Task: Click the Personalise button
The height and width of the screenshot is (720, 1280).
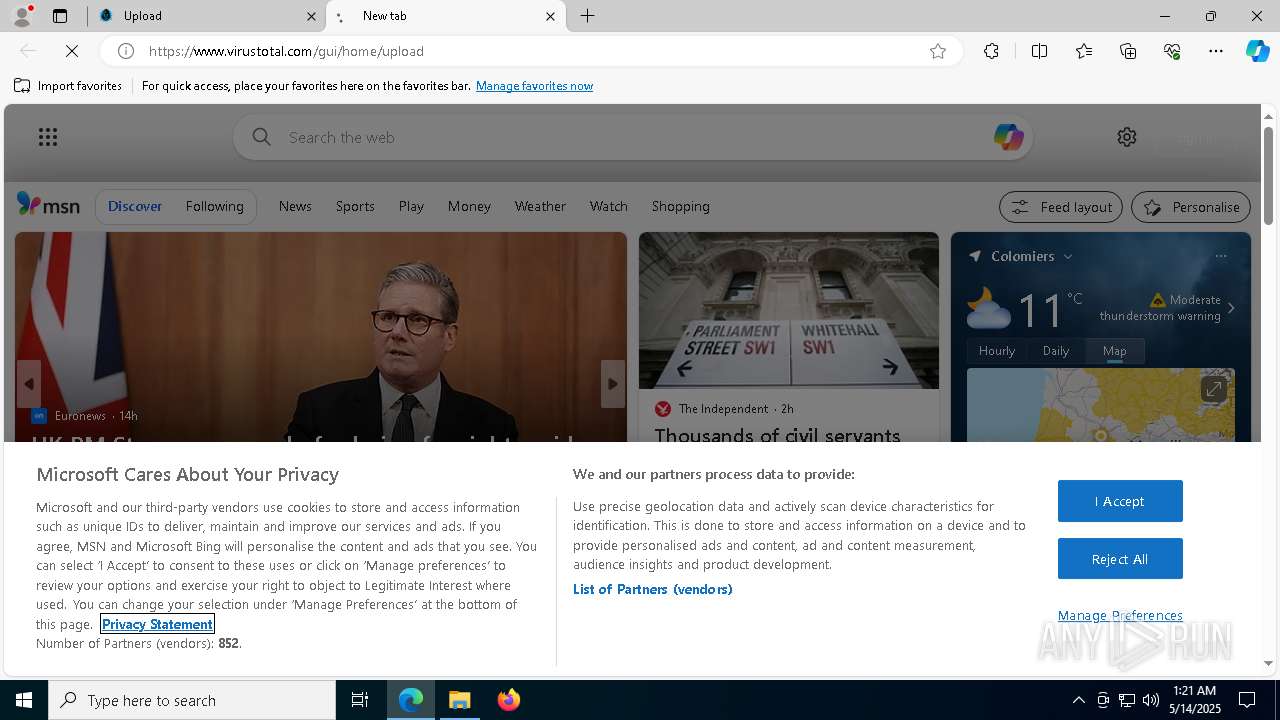Action: click(x=1191, y=207)
